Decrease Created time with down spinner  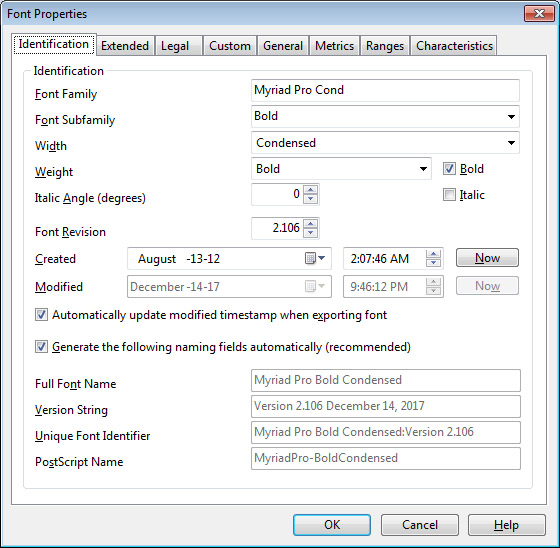(434, 263)
